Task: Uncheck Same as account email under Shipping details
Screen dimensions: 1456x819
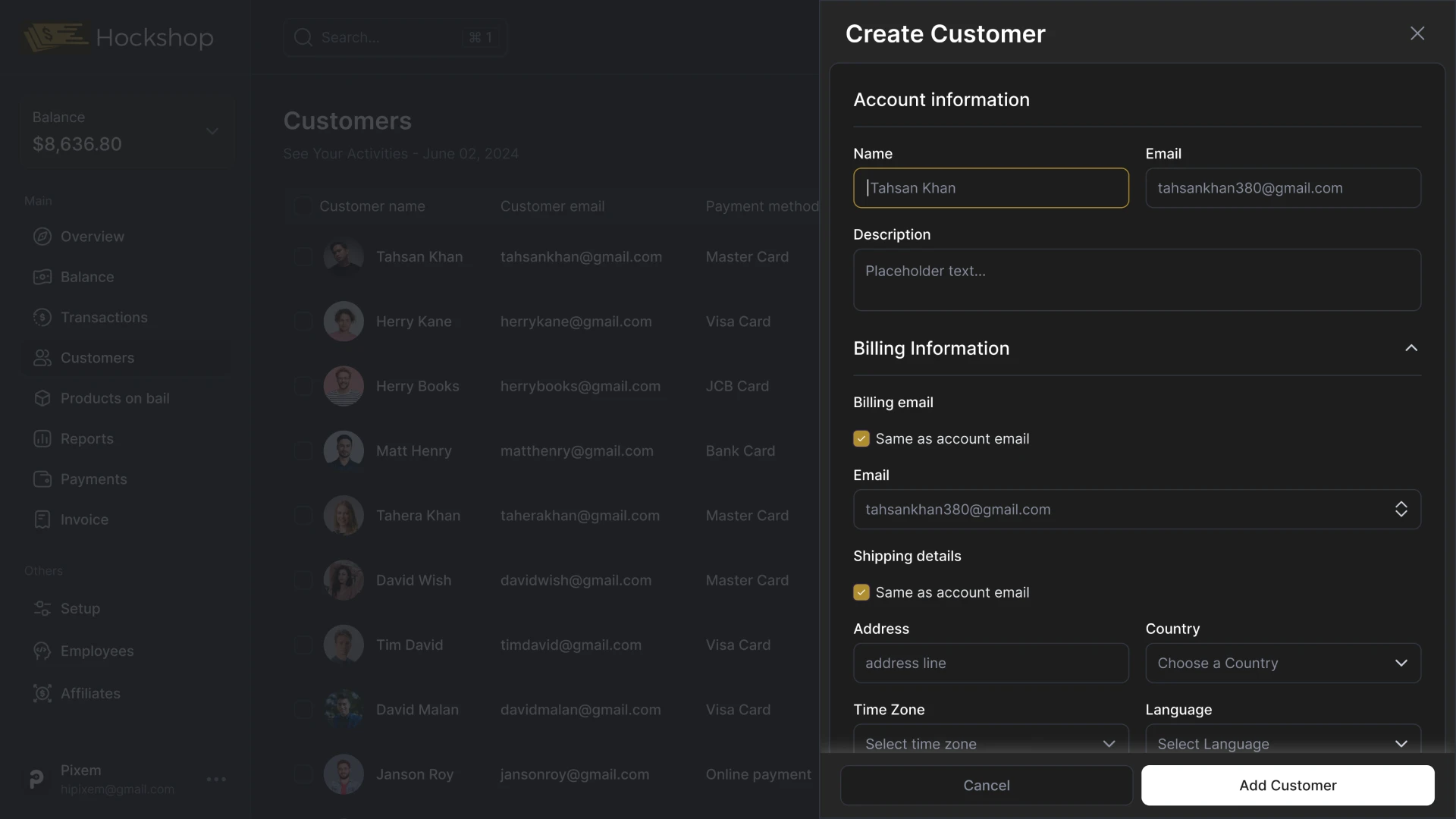Action: 861,592
